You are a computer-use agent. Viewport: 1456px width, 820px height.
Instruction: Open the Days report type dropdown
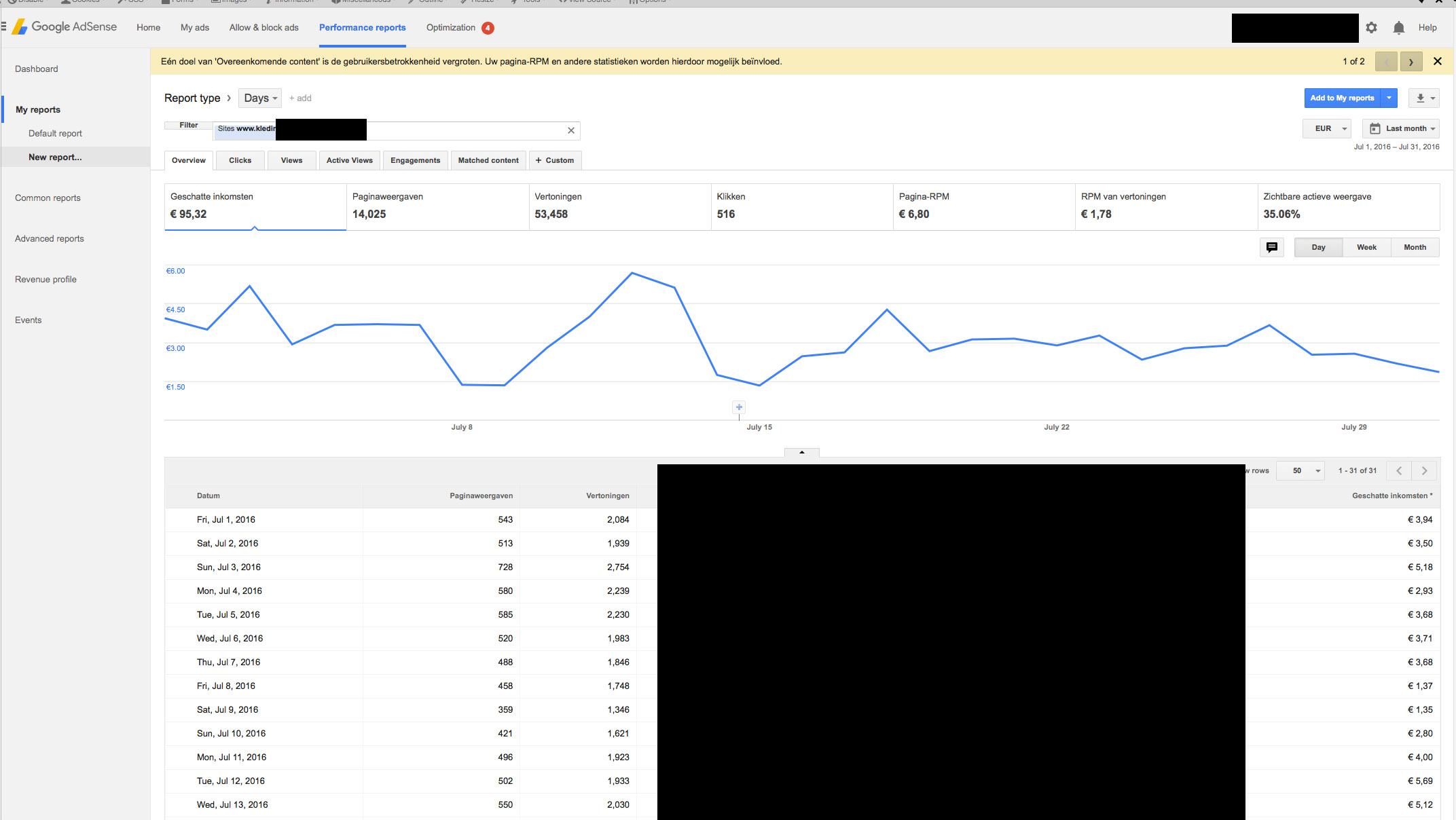tap(260, 98)
